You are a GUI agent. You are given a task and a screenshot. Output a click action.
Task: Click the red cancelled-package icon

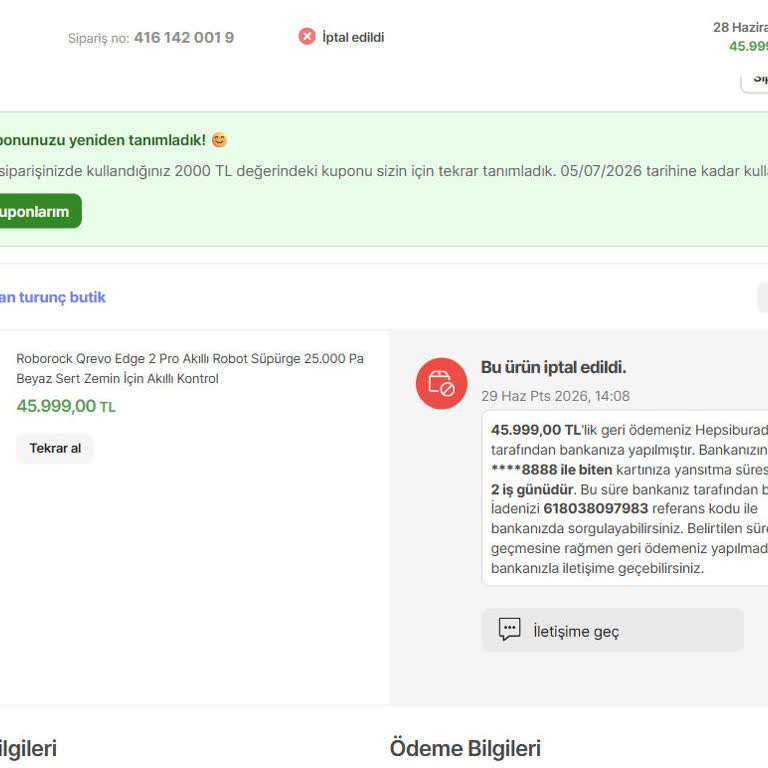(441, 383)
